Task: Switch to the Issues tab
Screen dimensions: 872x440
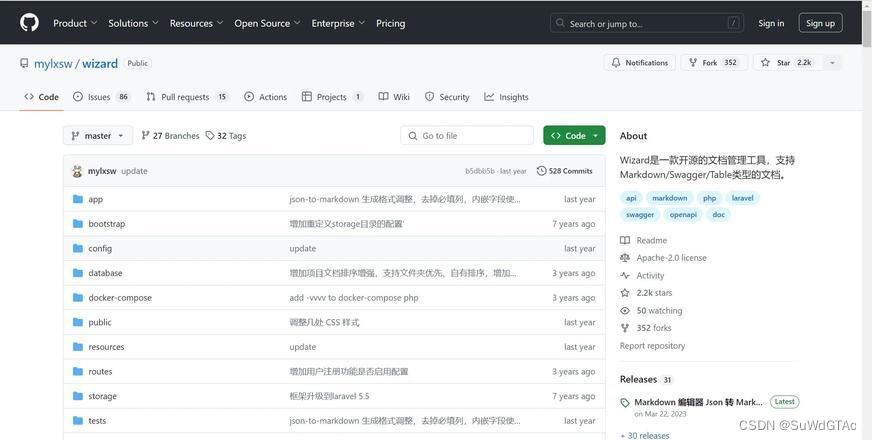Action: pyautogui.click(x=101, y=97)
